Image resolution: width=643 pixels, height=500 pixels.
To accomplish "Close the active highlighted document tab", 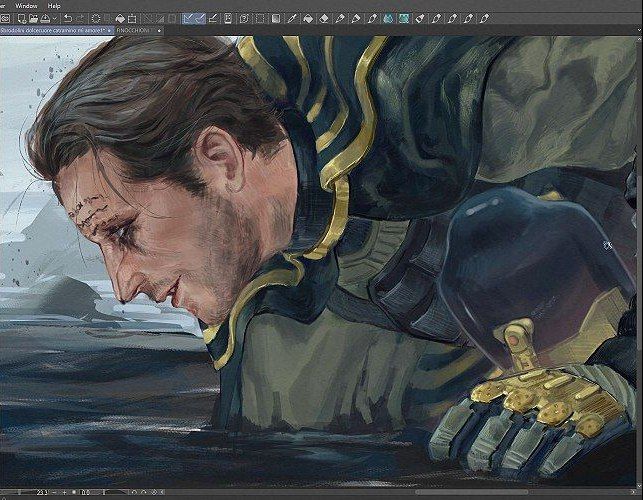I will click(109, 30).
